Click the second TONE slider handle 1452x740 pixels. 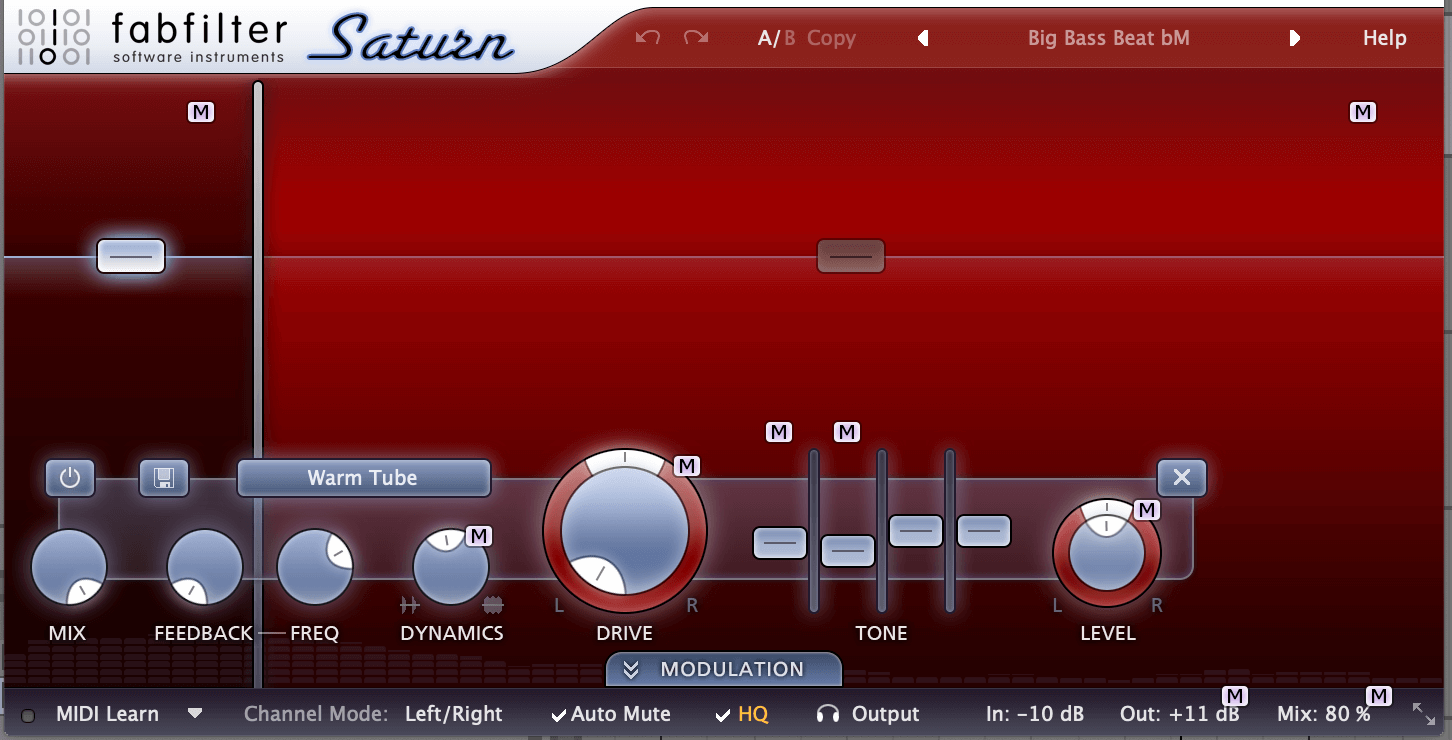(x=848, y=551)
